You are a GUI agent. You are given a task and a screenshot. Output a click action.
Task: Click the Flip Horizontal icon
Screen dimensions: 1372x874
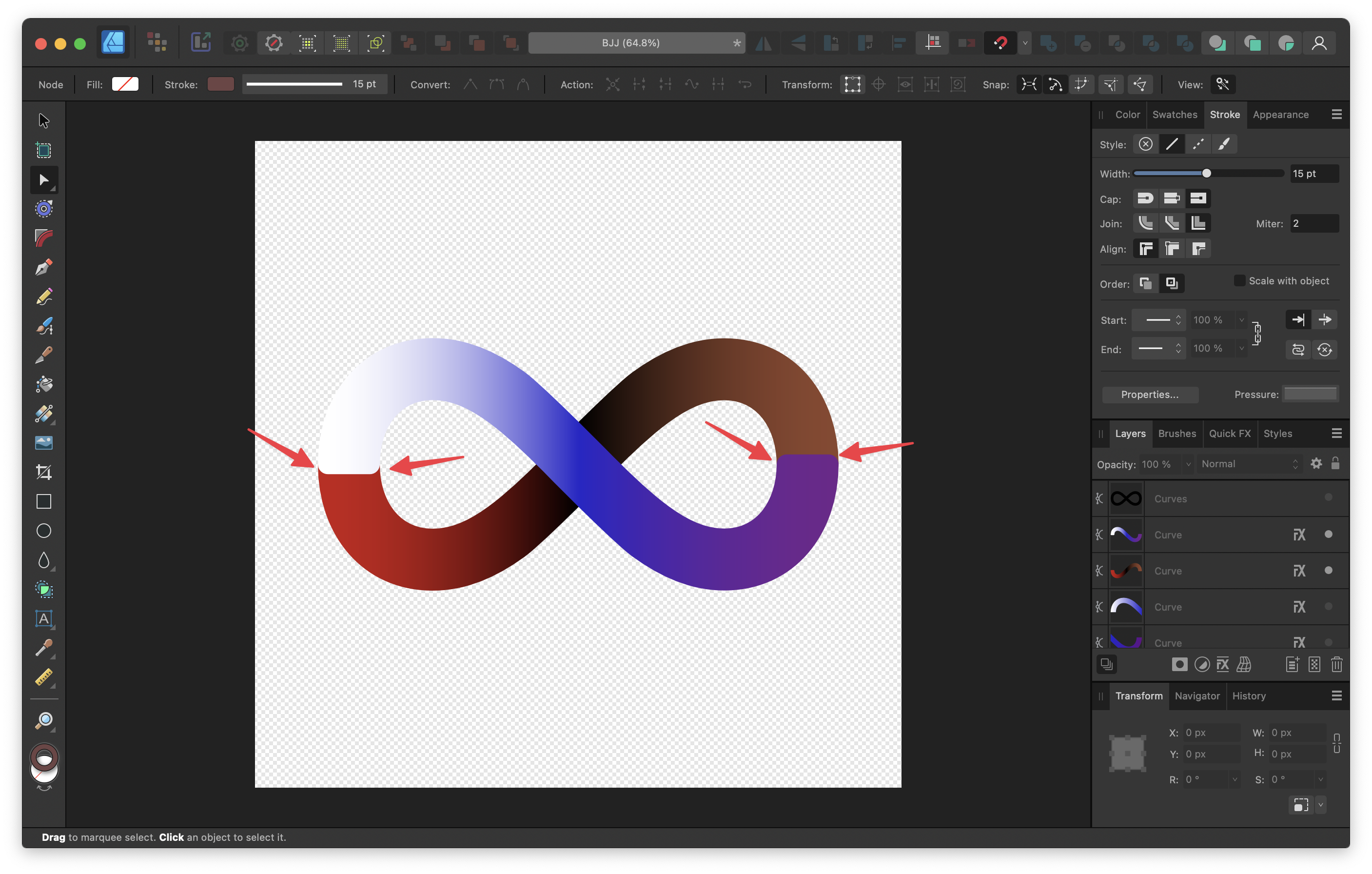[x=764, y=43]
